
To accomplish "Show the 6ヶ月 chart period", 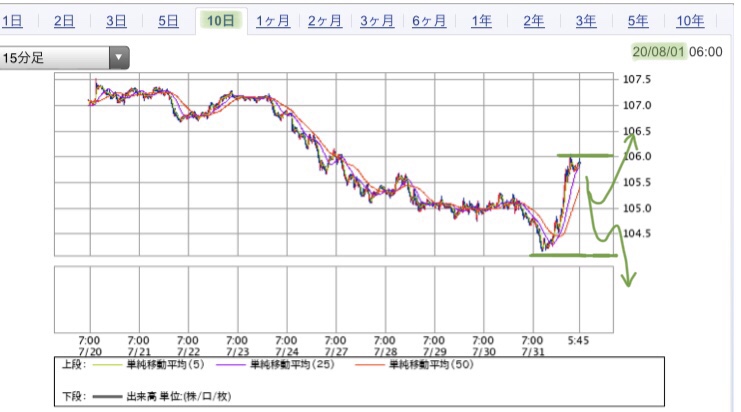I will [x=429, y=21].
